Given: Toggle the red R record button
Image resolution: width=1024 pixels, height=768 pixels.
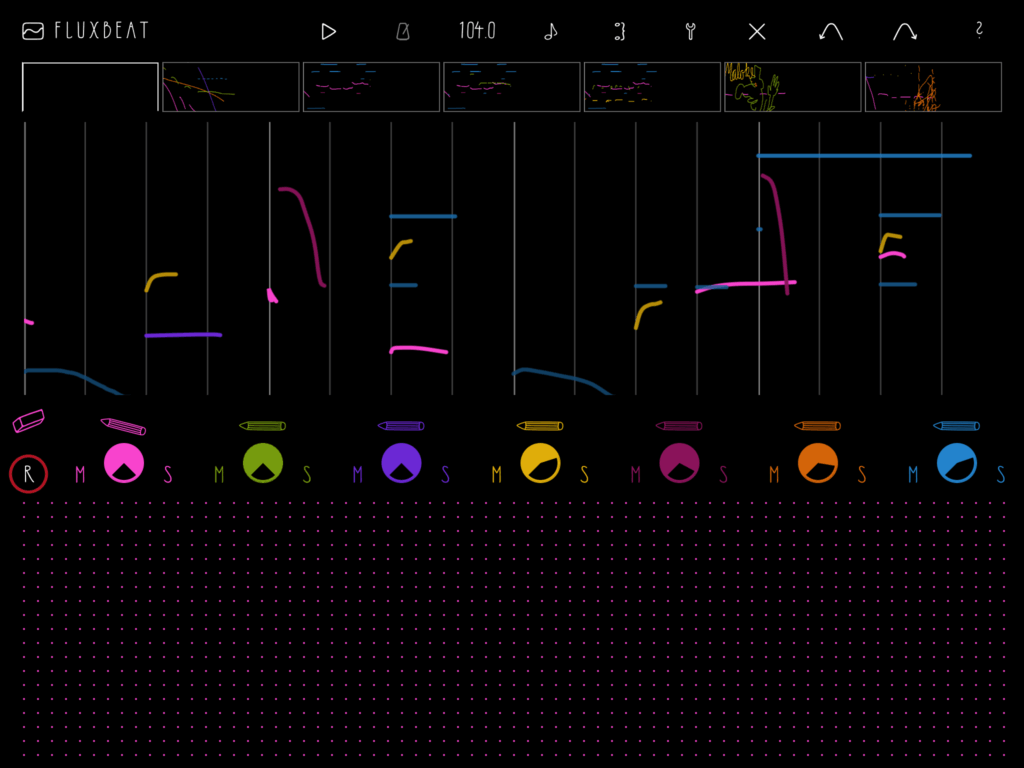Looking at the screenshot, I should tap(28, 475).
